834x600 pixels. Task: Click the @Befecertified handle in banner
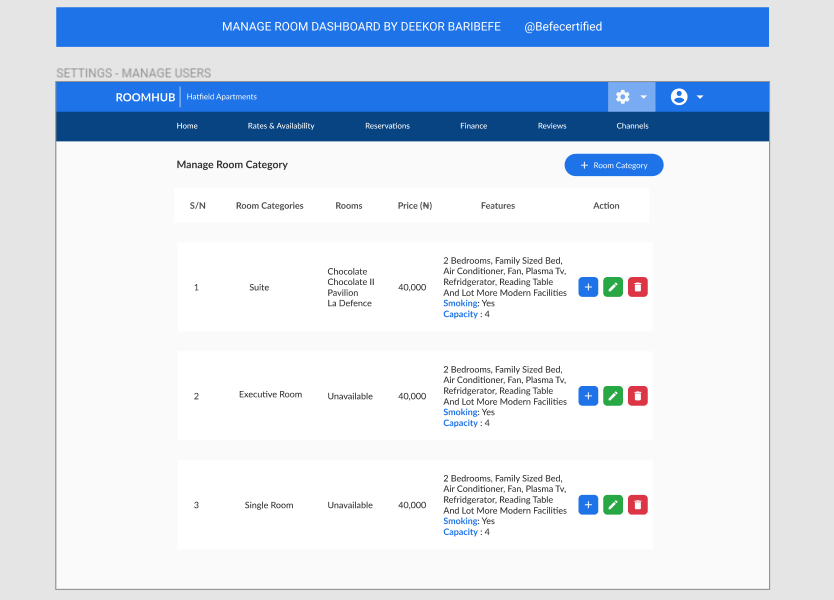[563, 27]
